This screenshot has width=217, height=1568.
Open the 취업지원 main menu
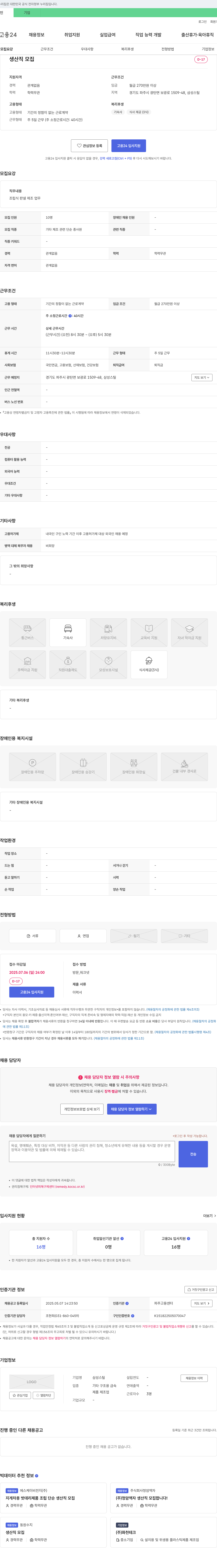tap(72, 35)
